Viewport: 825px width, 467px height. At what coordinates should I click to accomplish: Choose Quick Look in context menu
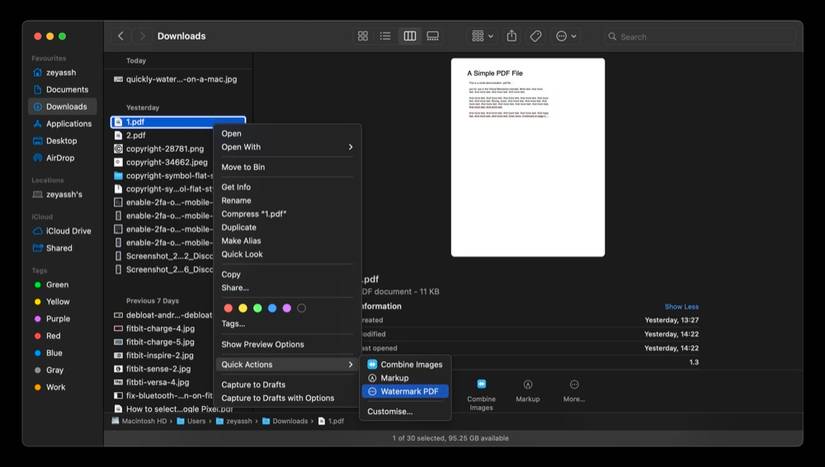[287, 255]
